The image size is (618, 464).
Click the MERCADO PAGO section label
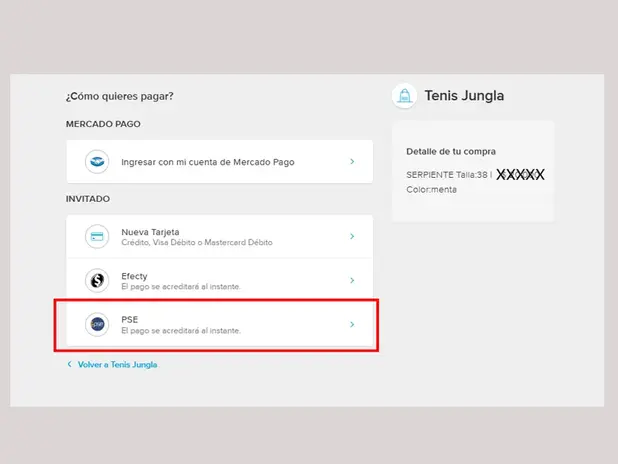tap(103, 124)
